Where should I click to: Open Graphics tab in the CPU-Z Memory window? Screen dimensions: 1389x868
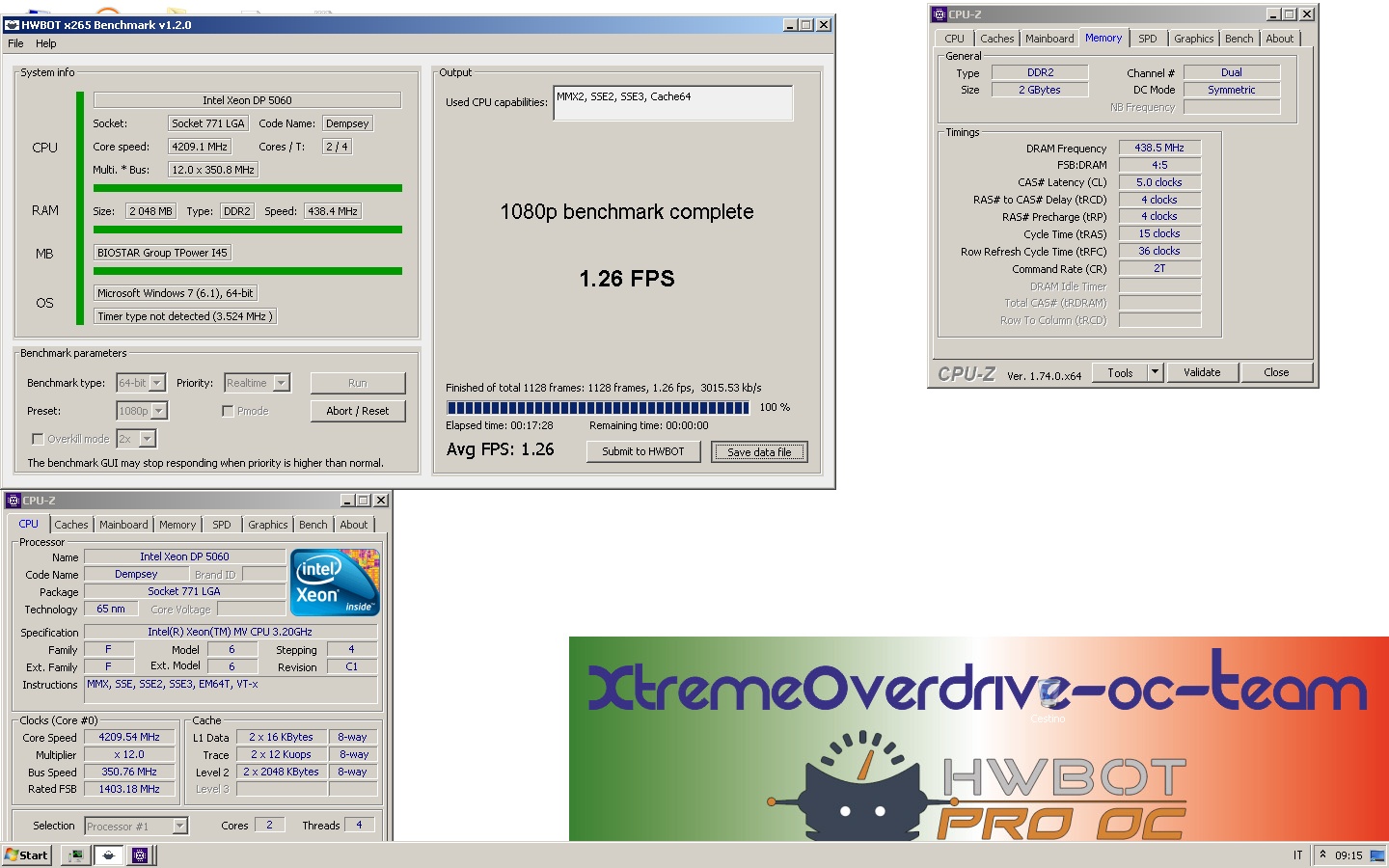pyautogui.click(x=1193, y=39)
